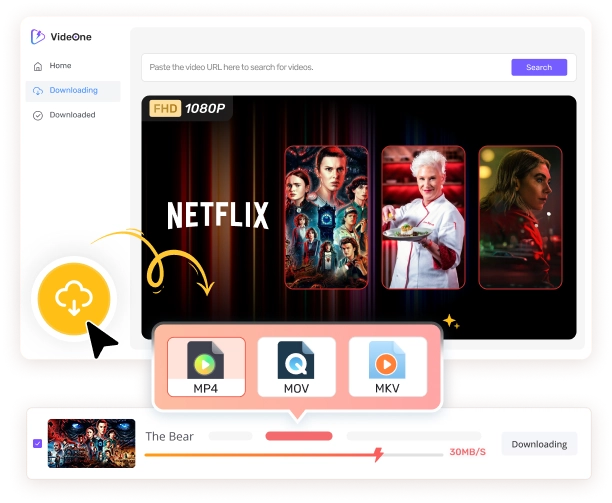Viewport: 612px width, 503px height.
Task: Click the Downloading status button
Action: pos(539,444)
